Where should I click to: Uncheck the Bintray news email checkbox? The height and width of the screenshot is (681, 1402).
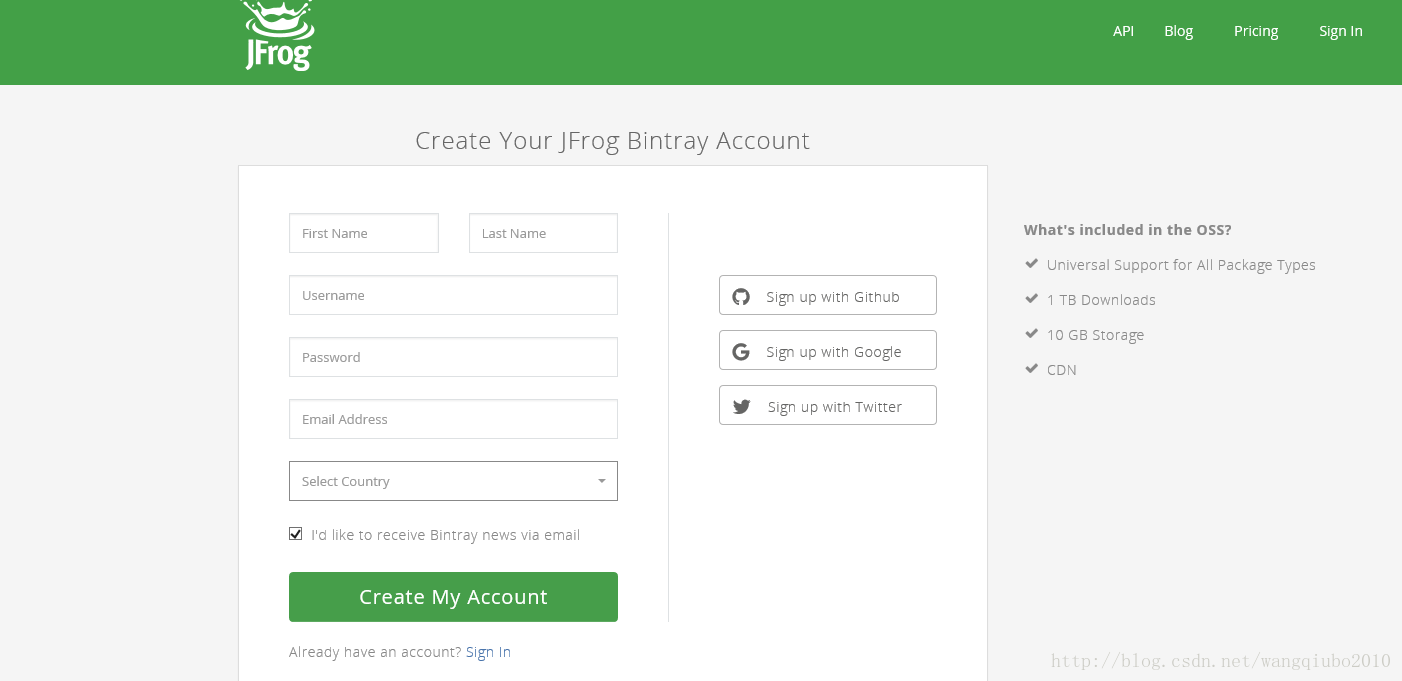[296, 534]
